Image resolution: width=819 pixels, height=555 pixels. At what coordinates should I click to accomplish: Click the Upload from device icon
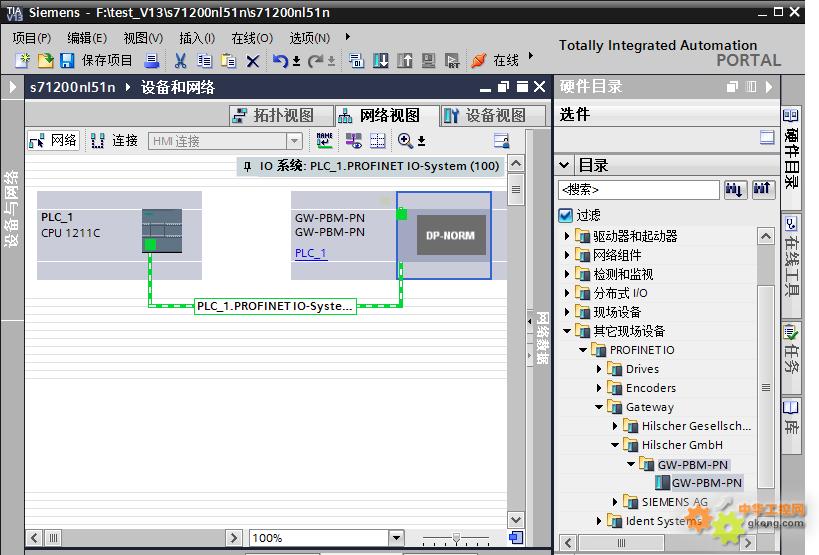click(x=404, y=61)
